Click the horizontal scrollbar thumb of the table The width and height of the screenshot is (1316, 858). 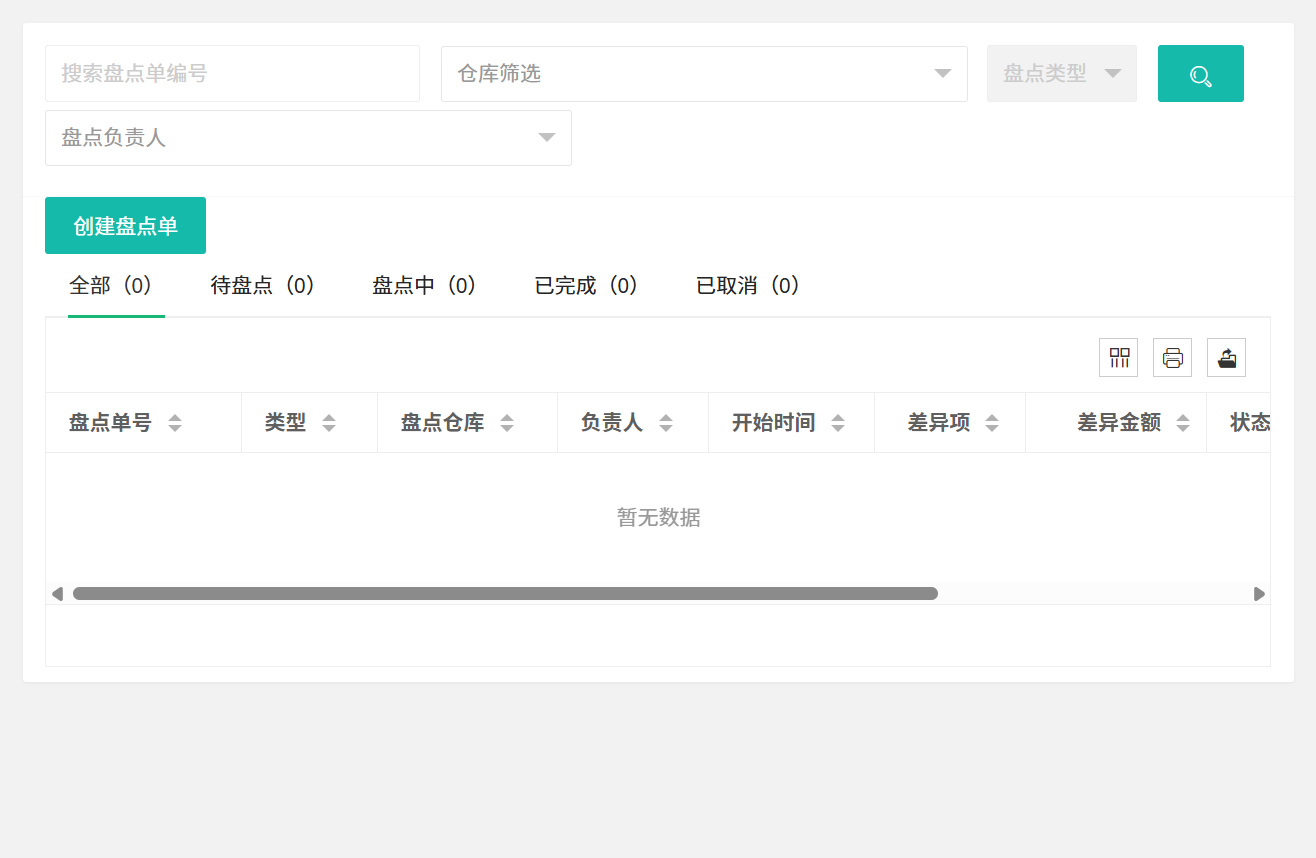[505, 594]
